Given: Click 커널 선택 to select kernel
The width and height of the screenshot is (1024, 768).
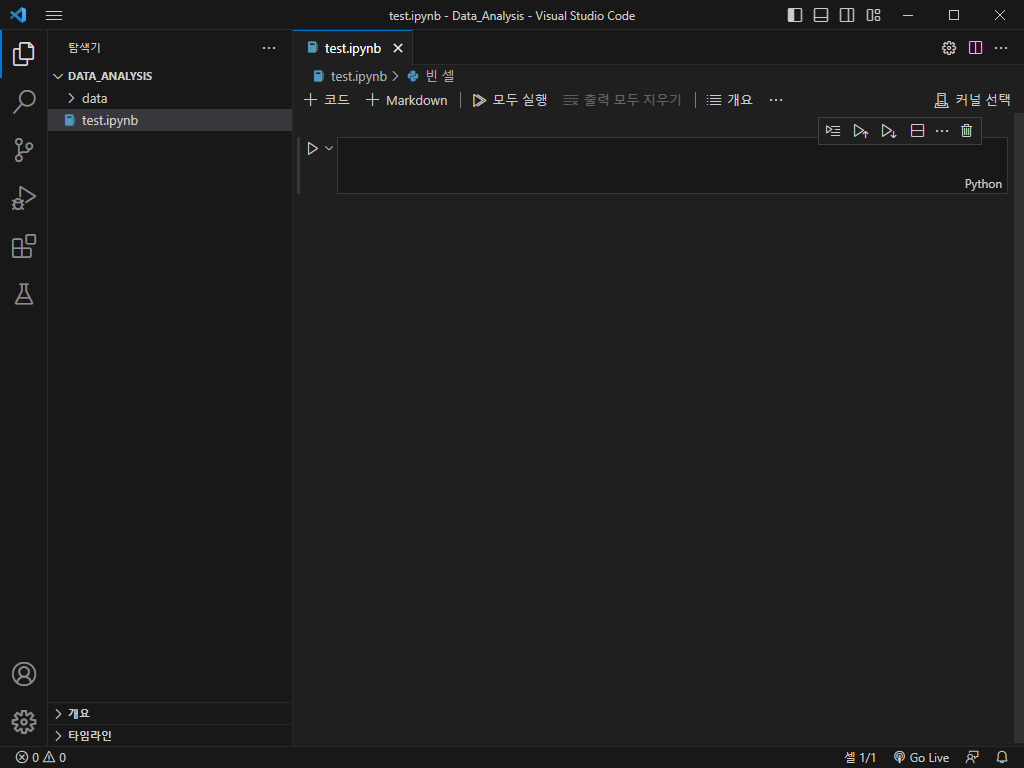Looking at the screenshot, I should pyautogui.click(x=972, y=100).
